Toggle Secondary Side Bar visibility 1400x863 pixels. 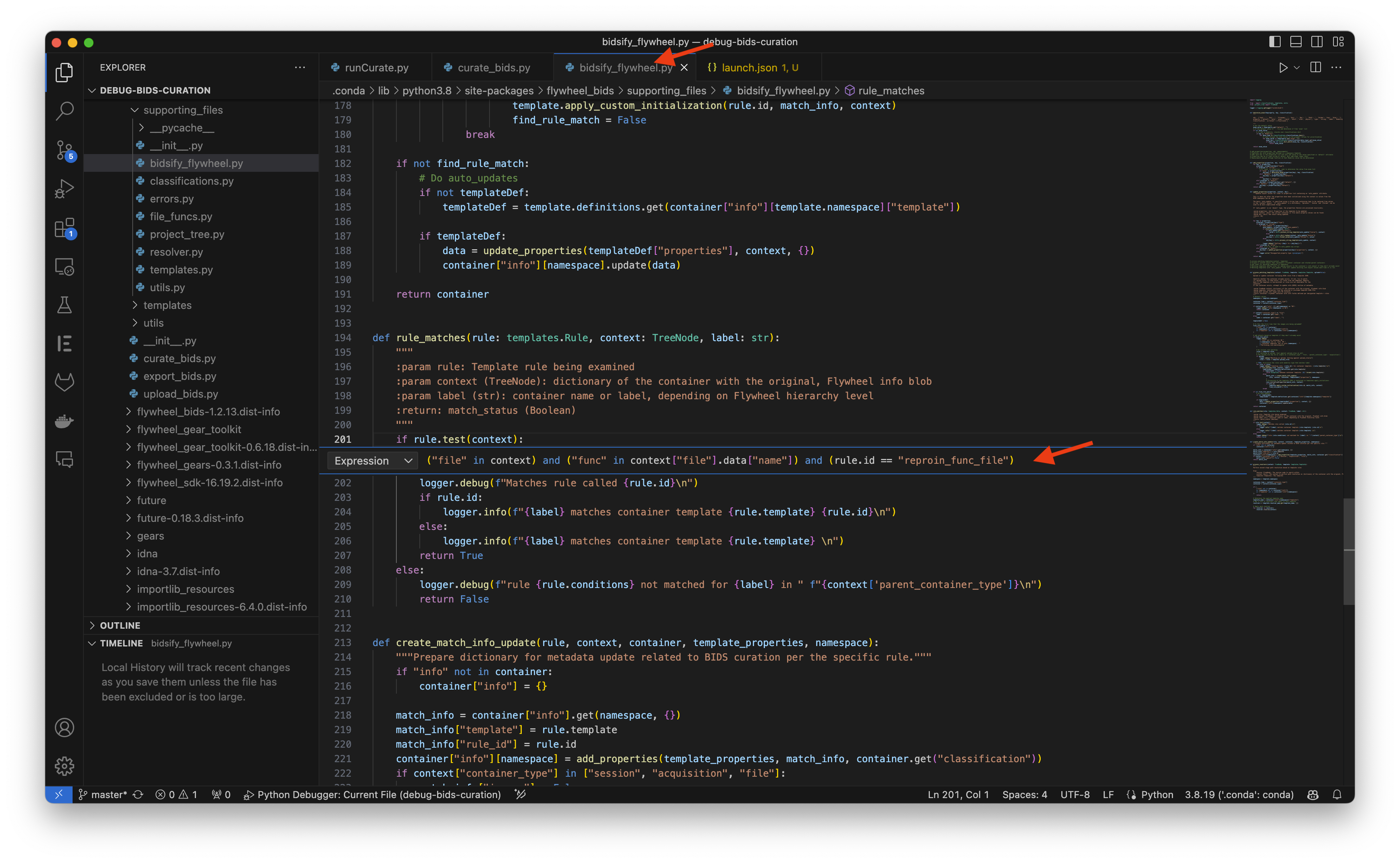1317,42
